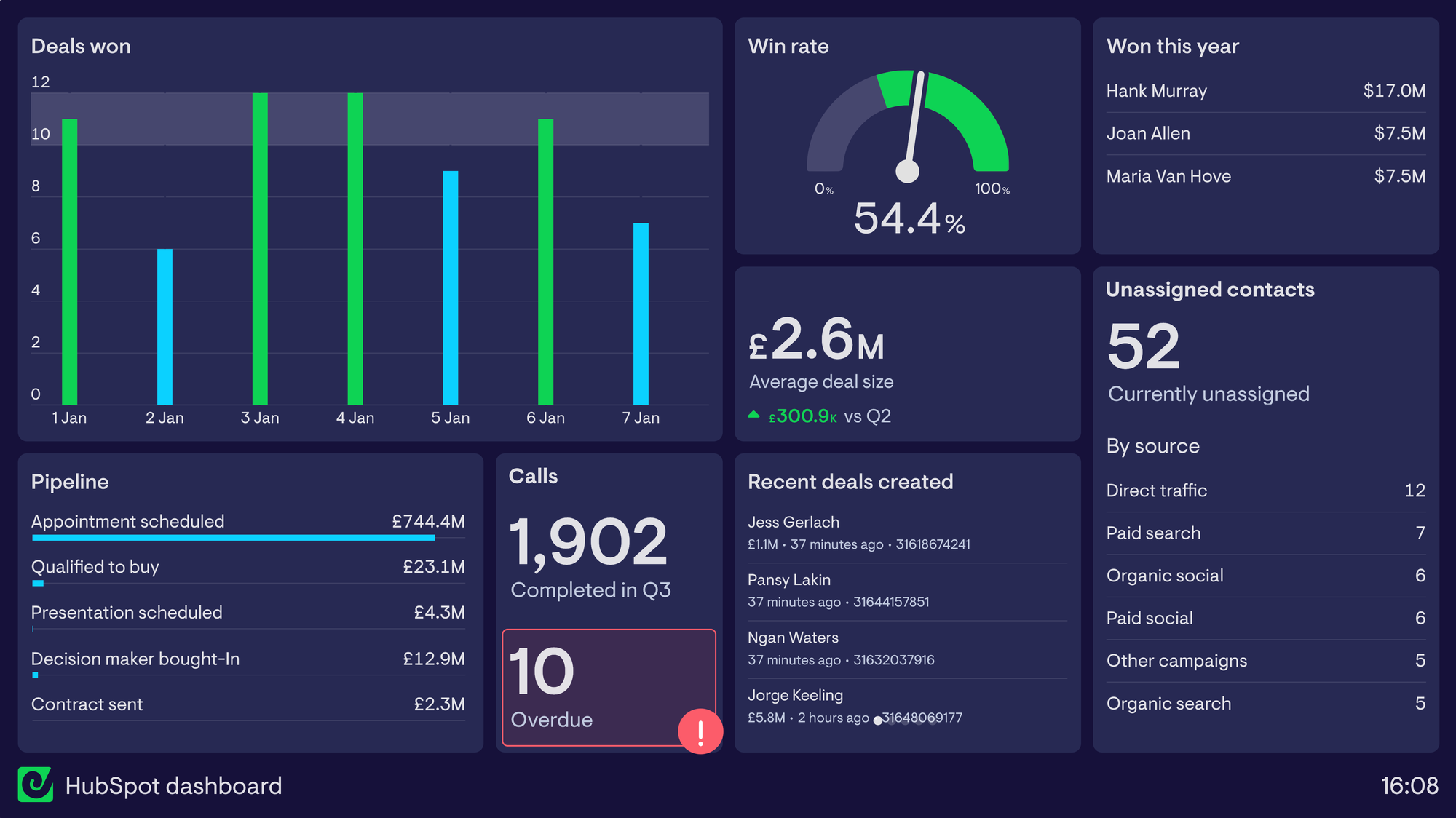
Task: Select the 7 Jan blue bar
Action: point(641,313)
